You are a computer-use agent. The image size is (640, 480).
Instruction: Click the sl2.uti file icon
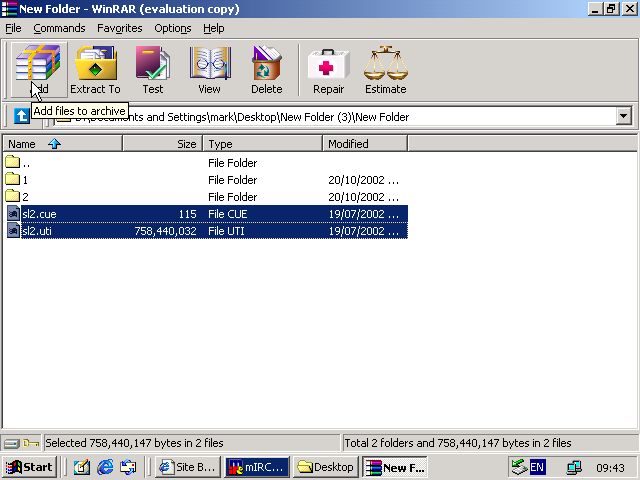tap(13, 231)
